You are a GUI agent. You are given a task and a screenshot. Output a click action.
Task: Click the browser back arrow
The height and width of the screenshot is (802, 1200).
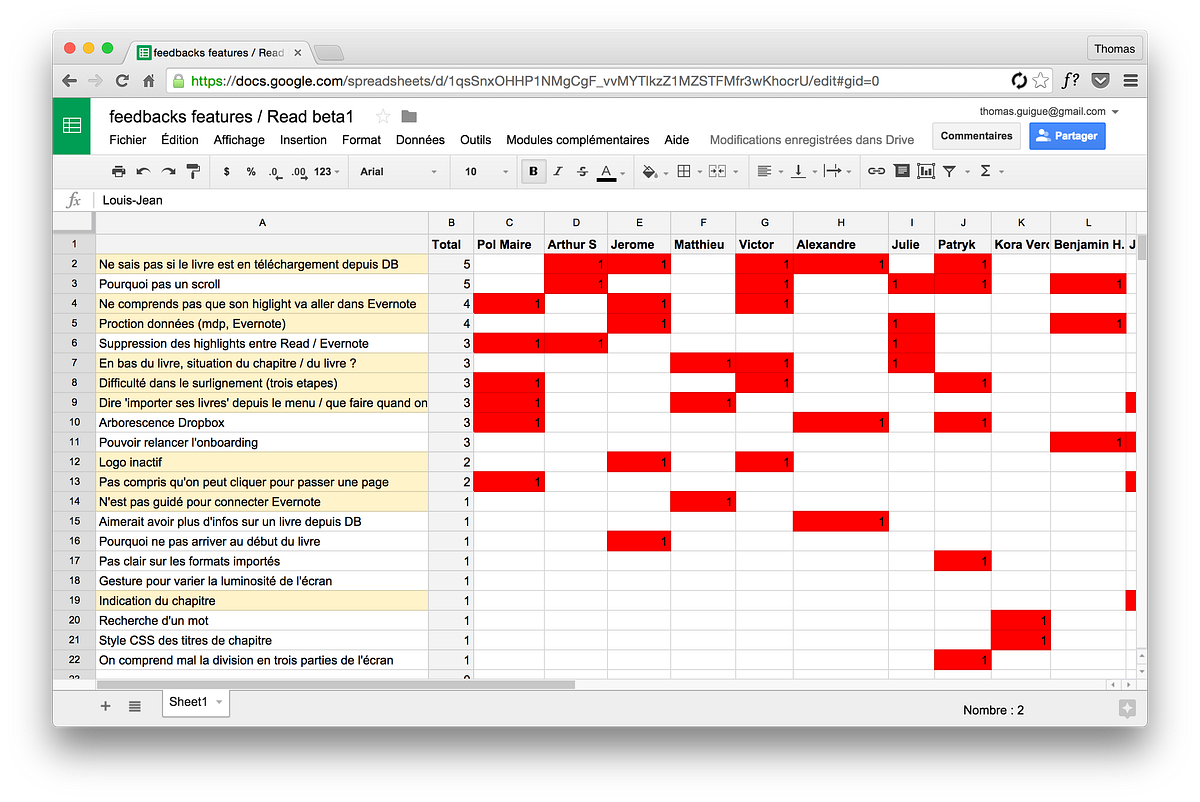70,81
